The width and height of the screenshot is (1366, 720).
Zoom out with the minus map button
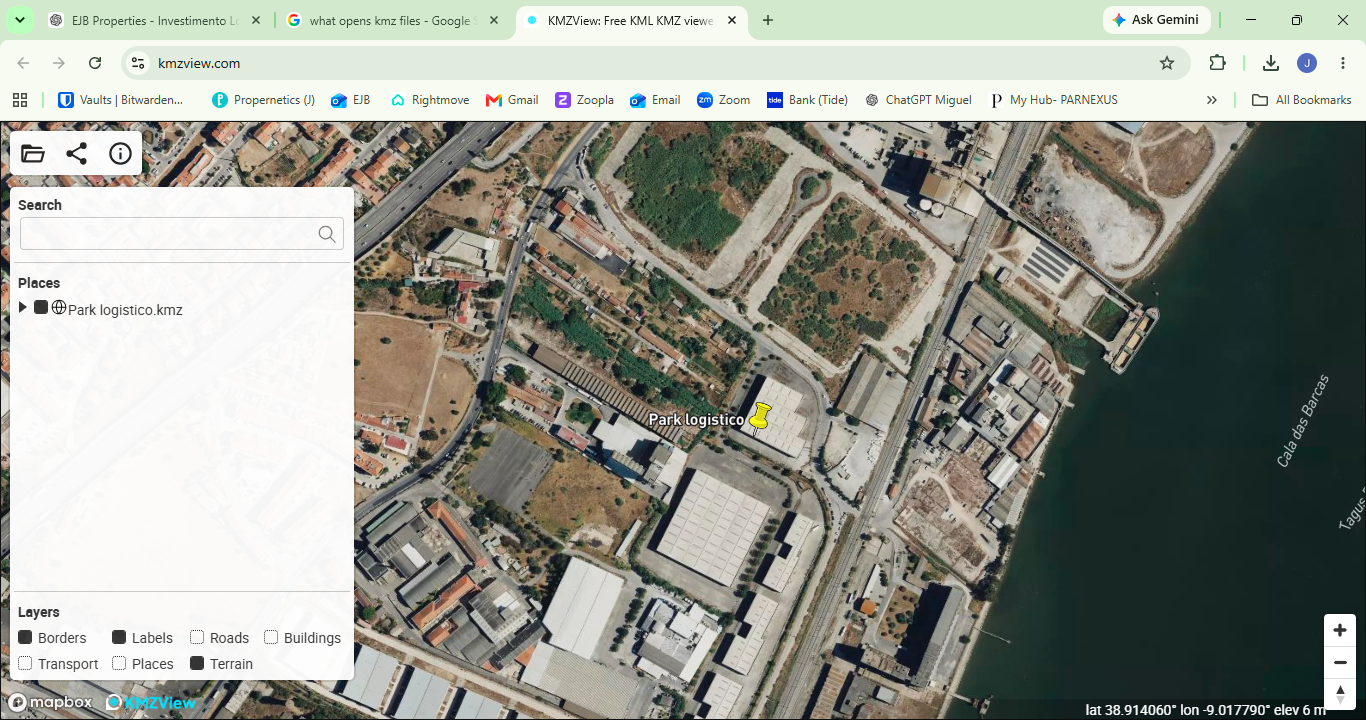click(x=1340, y=662)
